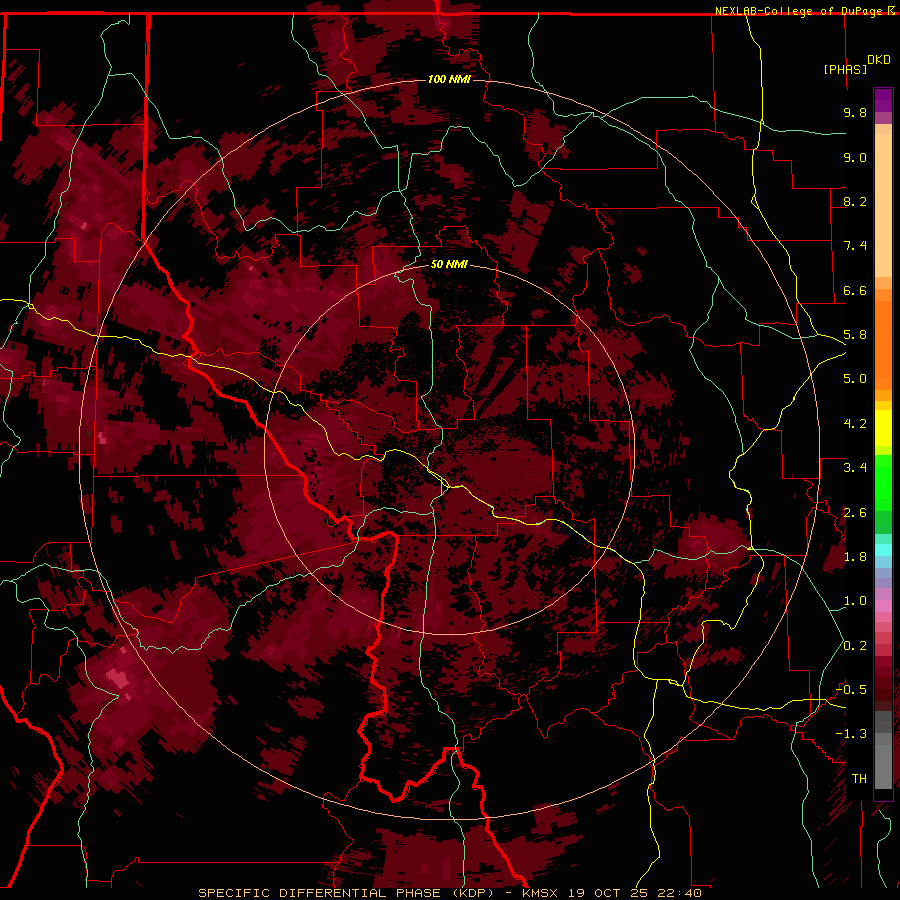The height and width of the screenshot is (900, 900).
Task: Click the DKD unit label above scale
Action: 879,60
